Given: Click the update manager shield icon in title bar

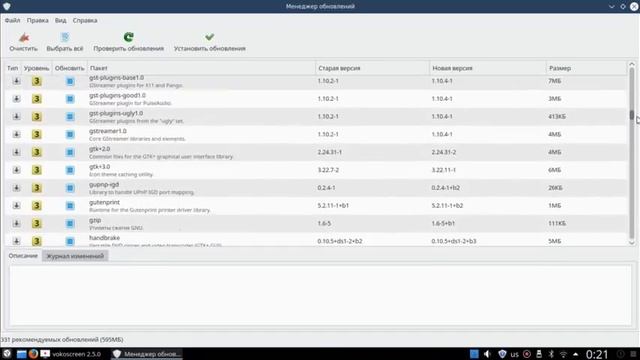Looking at the screenshot, I should 7,6.
